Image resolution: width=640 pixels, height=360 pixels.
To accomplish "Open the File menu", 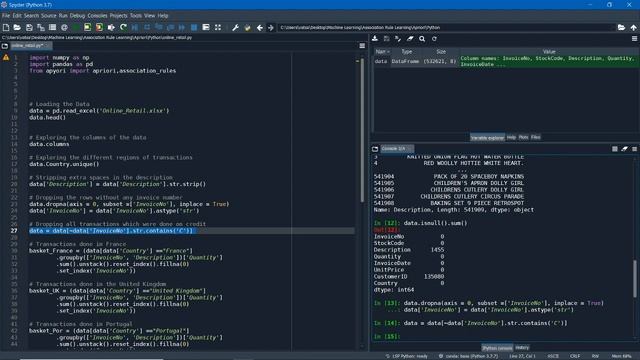I will point(6,16).
